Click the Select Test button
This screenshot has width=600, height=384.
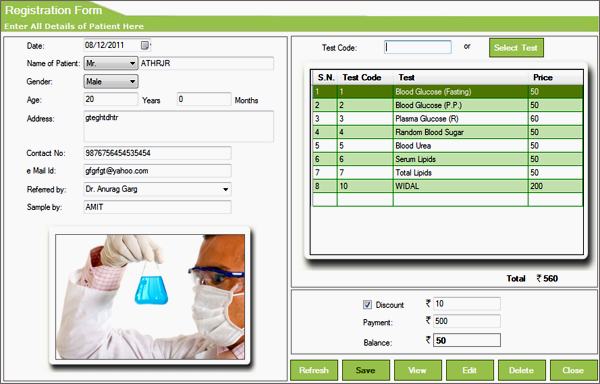pyautogui.click(x=516, y=48)
